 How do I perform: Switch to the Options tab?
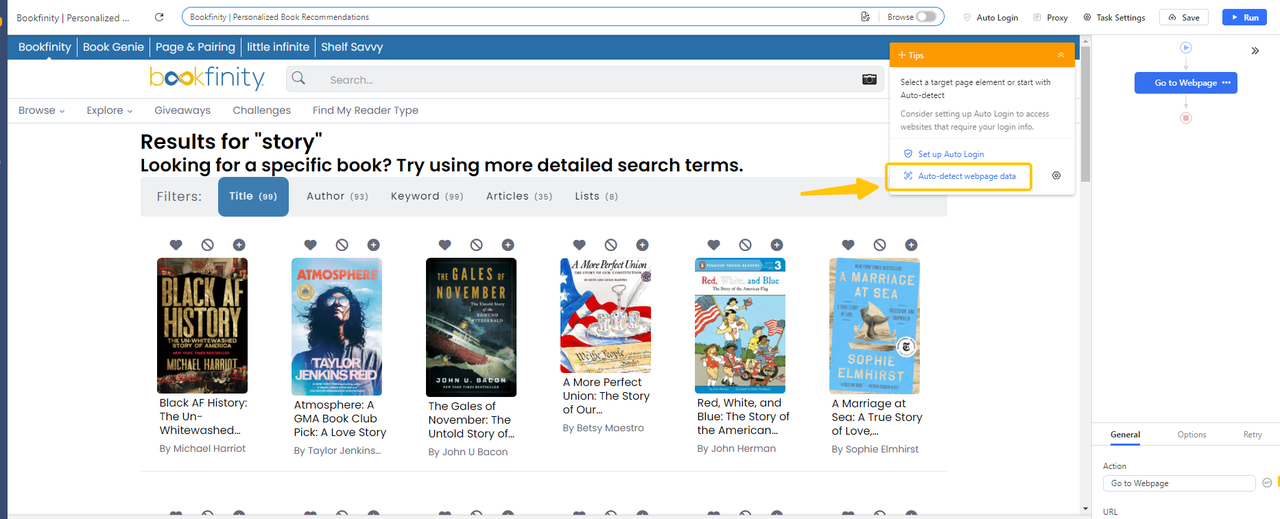[1191, 435]
